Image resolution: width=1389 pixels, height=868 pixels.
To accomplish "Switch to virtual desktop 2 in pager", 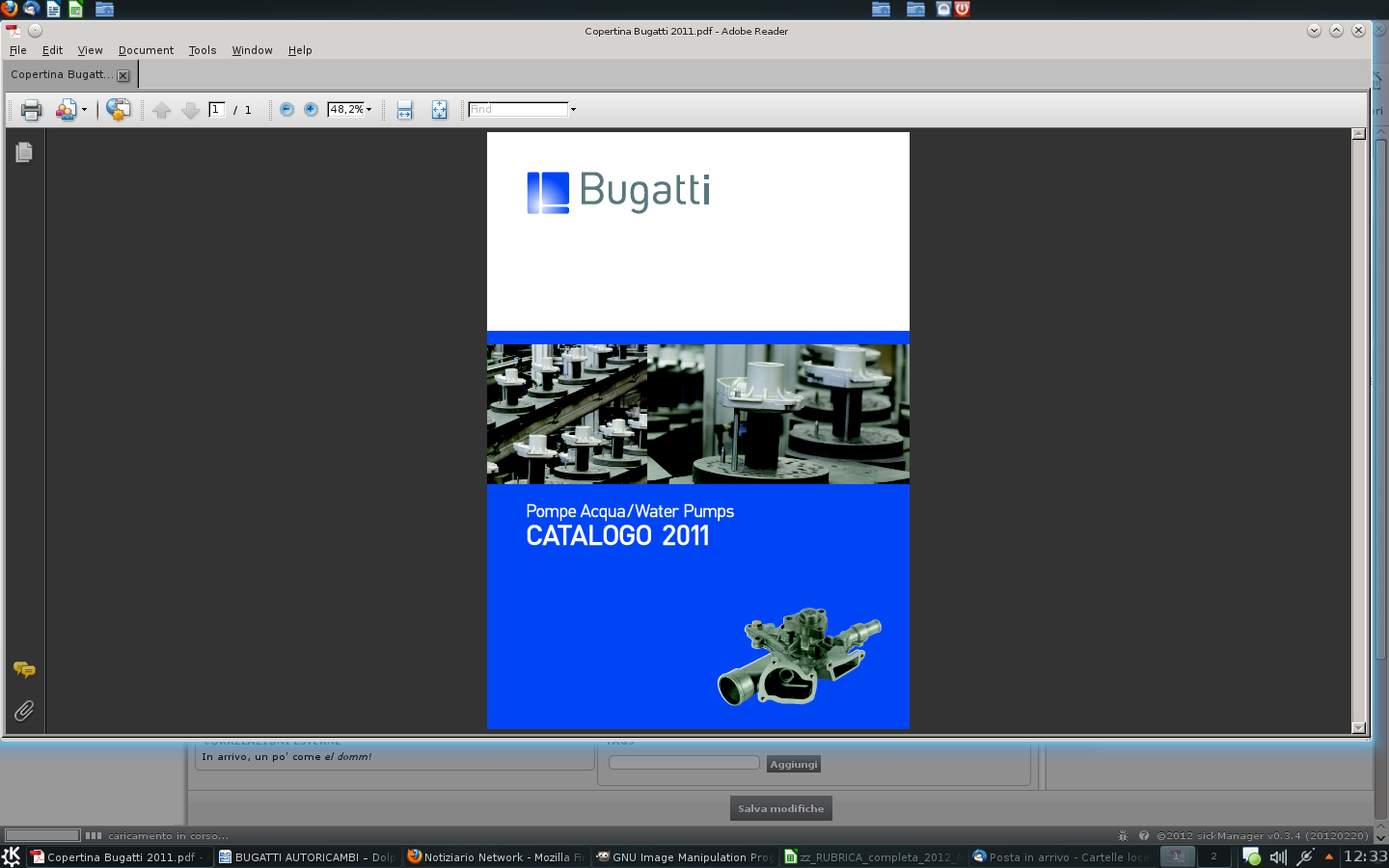I will click(x=1214, y=856).
